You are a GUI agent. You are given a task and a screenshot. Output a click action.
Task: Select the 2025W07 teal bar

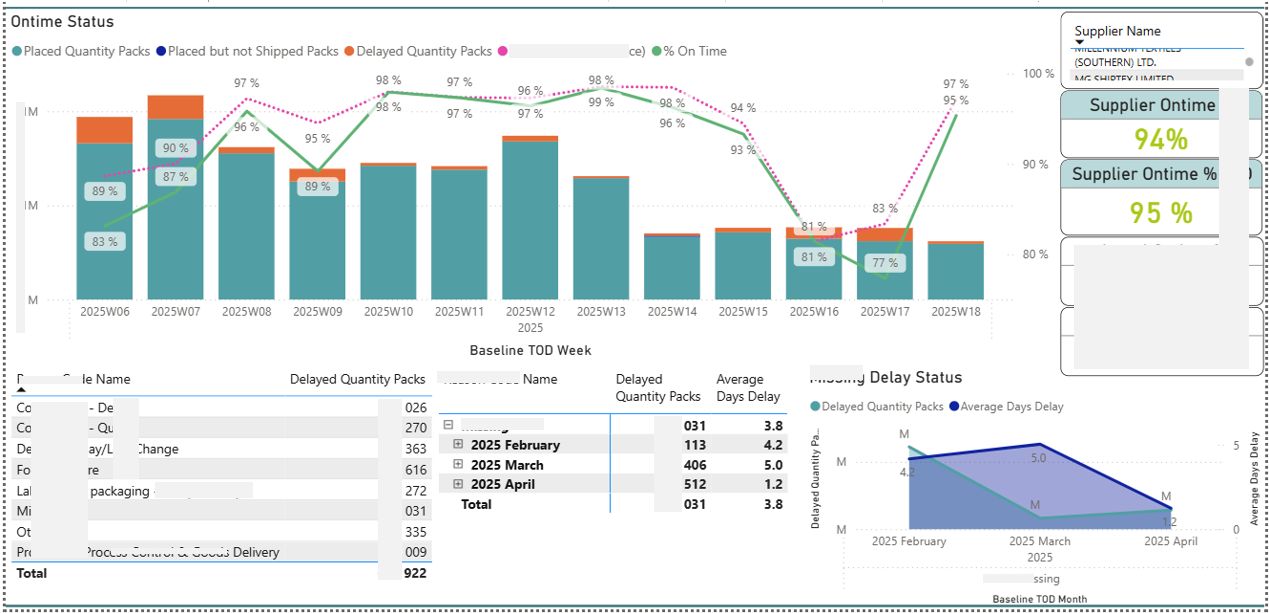pyautogui.click(x=175, y=208)
